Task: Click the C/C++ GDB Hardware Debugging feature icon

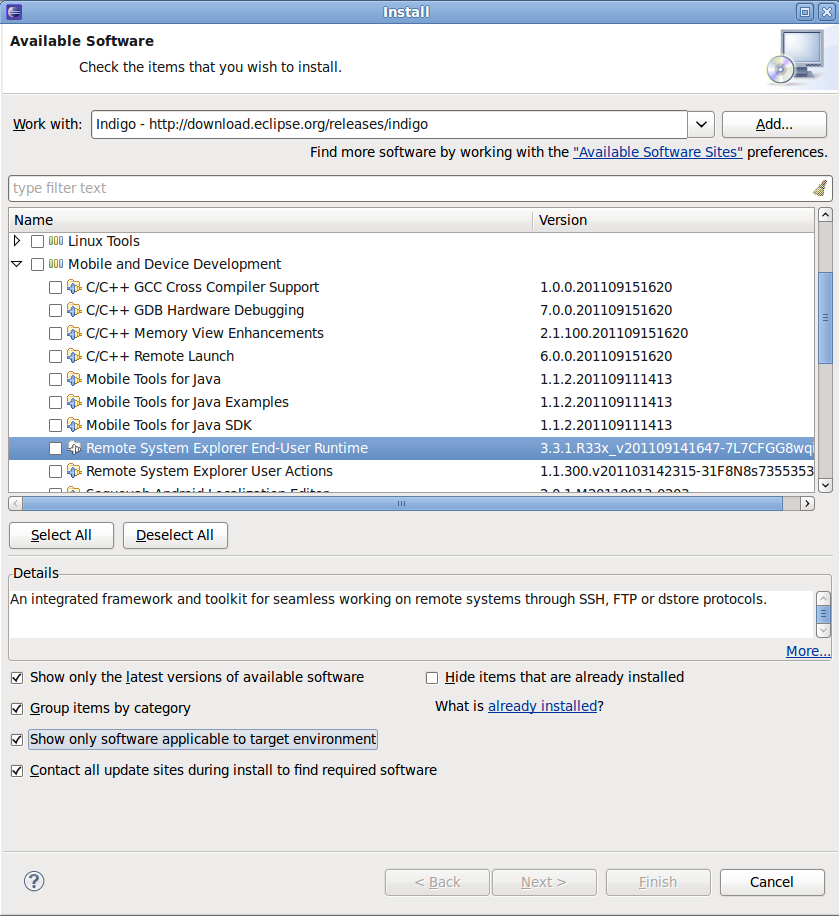Action: (x=74, y=310)
